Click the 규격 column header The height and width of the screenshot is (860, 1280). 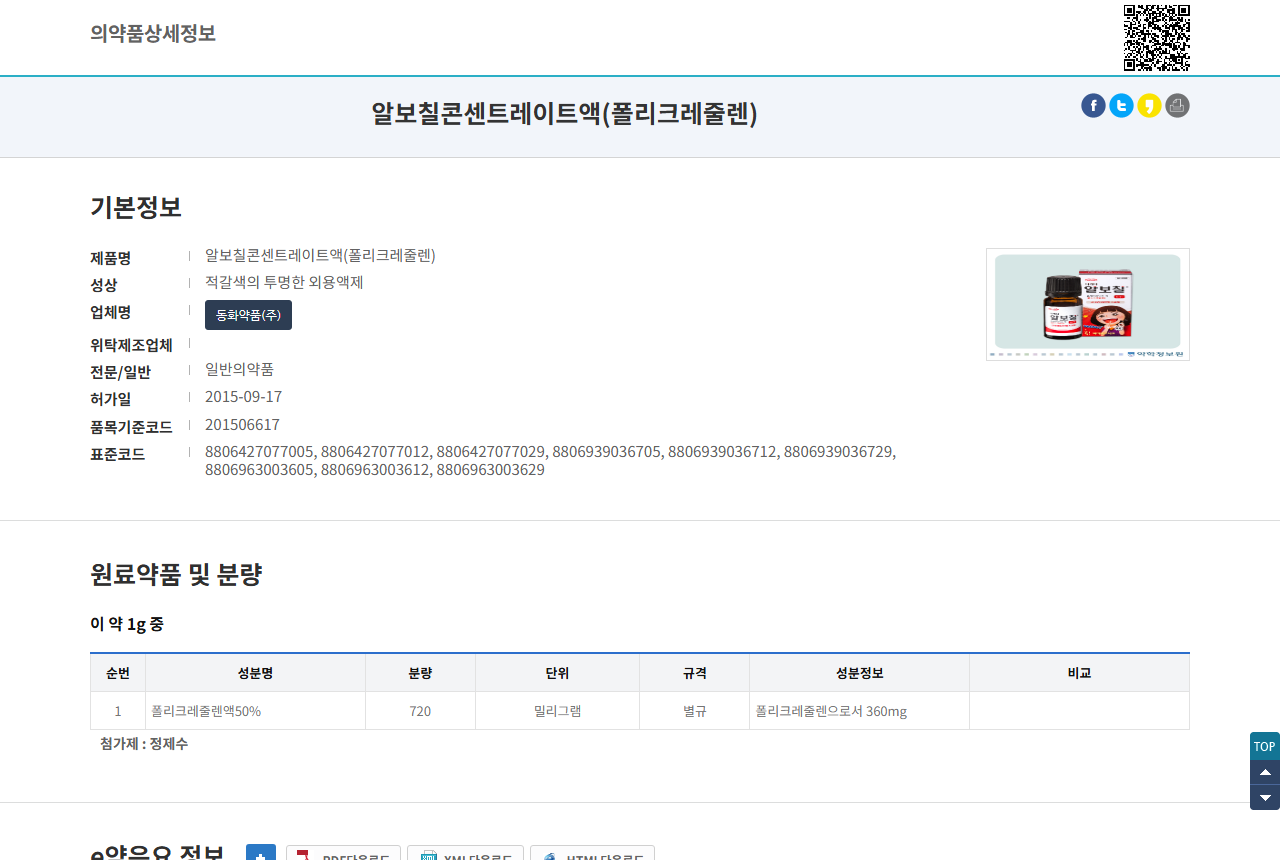click(694, 673)
